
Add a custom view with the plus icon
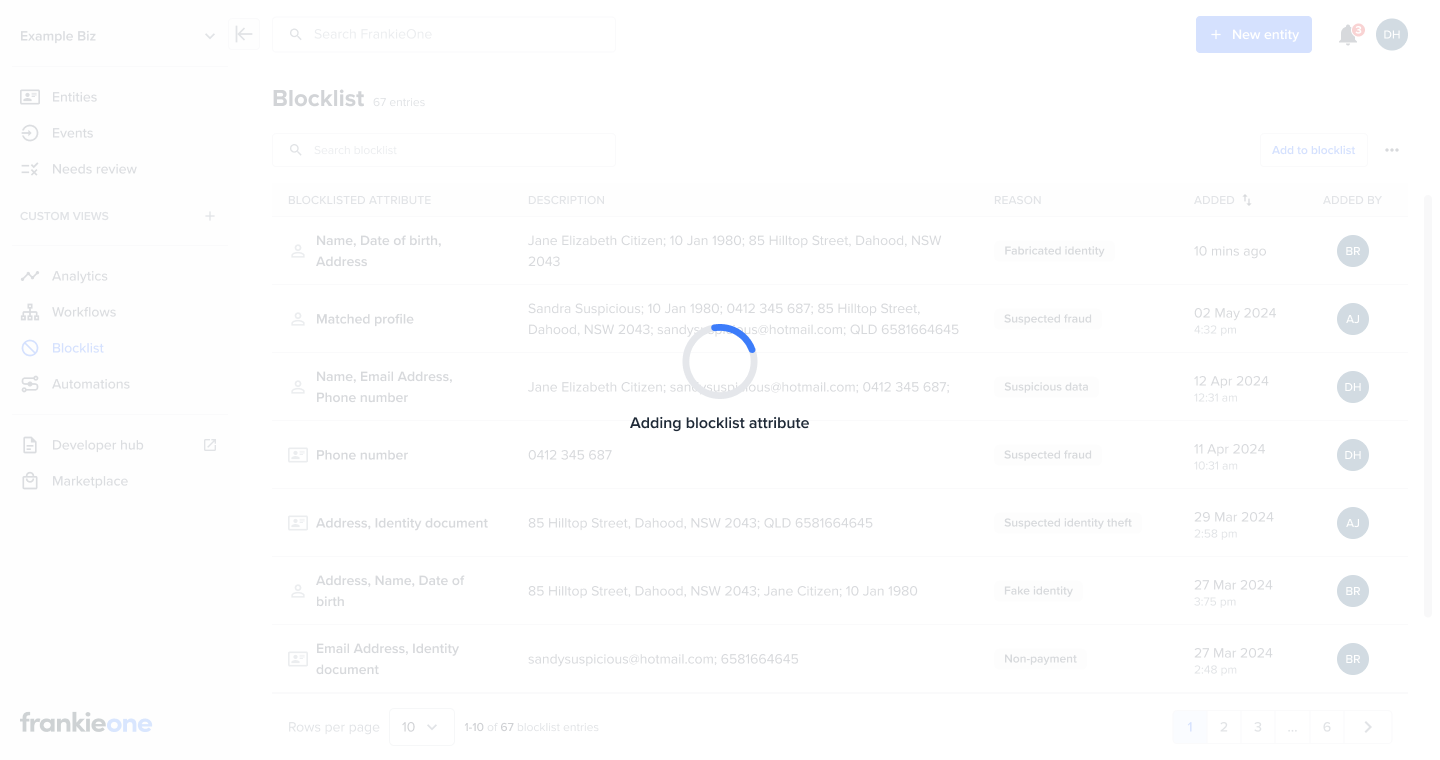pos(210,216)
